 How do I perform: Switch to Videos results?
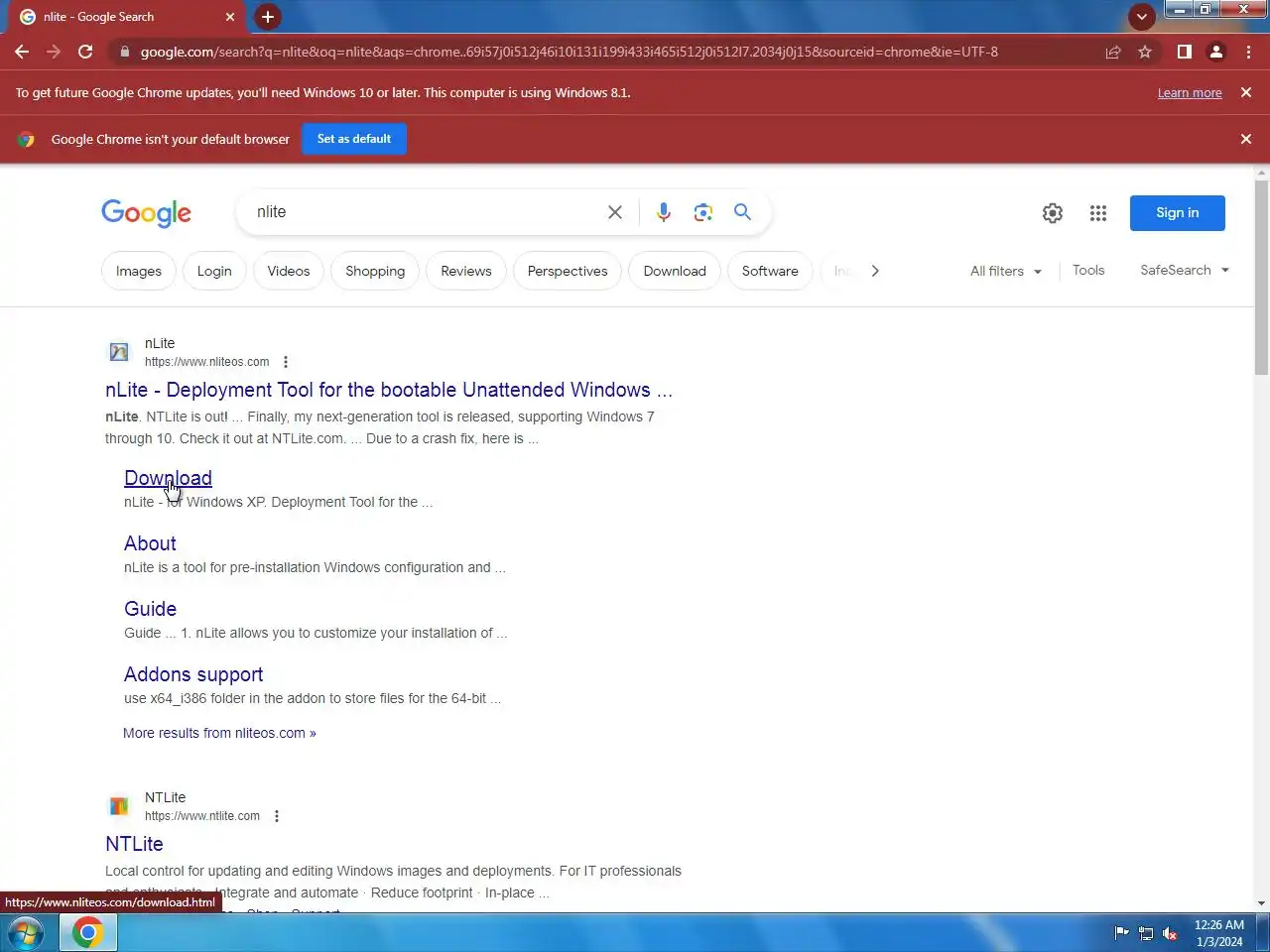(289, 271)
